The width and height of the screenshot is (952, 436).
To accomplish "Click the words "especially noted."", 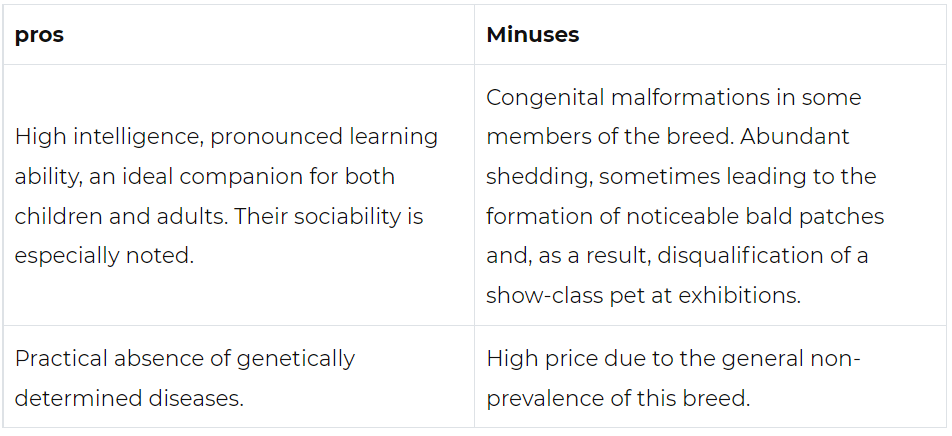I will point(104,256).
